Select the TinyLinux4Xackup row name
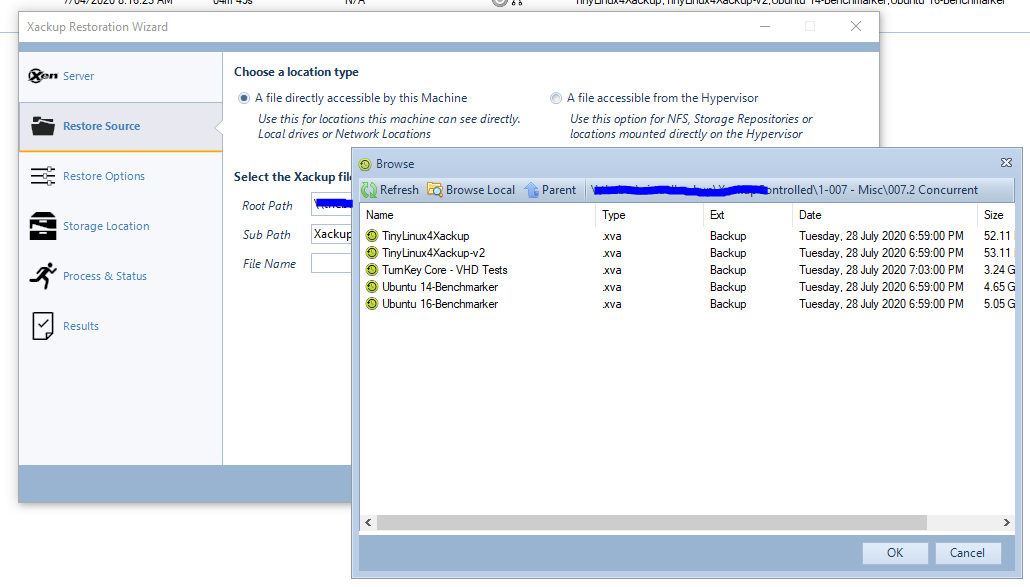1030x587 pixels. (426, 236)
